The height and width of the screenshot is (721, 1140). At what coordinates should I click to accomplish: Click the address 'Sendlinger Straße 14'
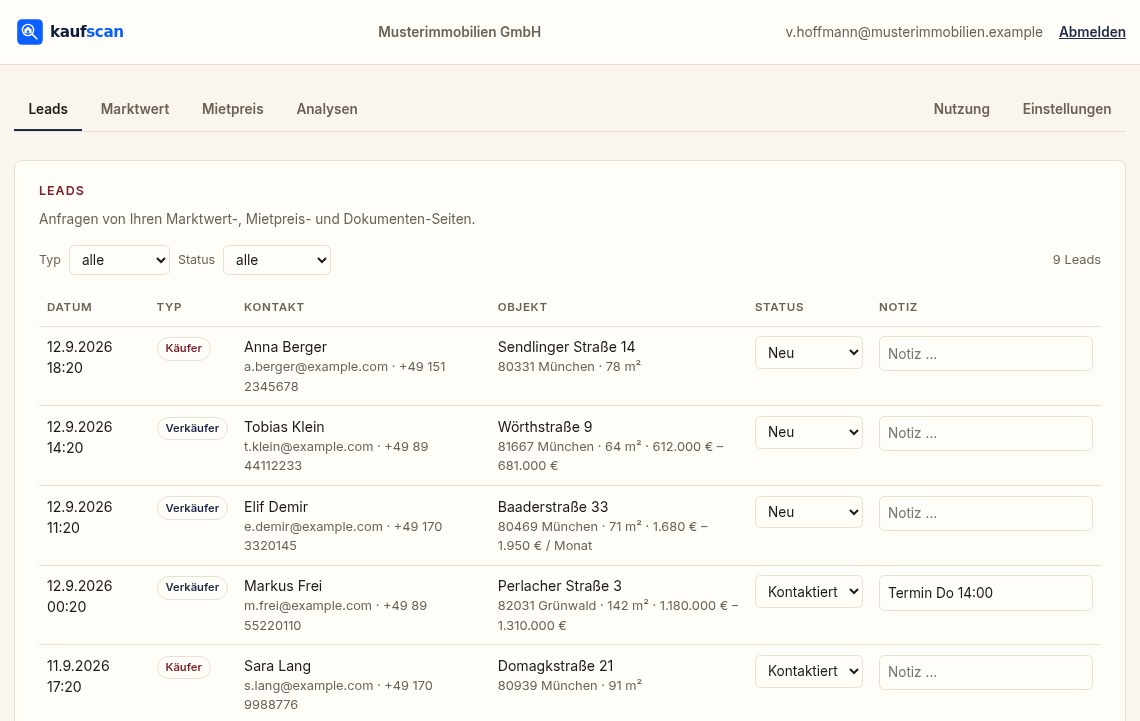click(566, 347)
